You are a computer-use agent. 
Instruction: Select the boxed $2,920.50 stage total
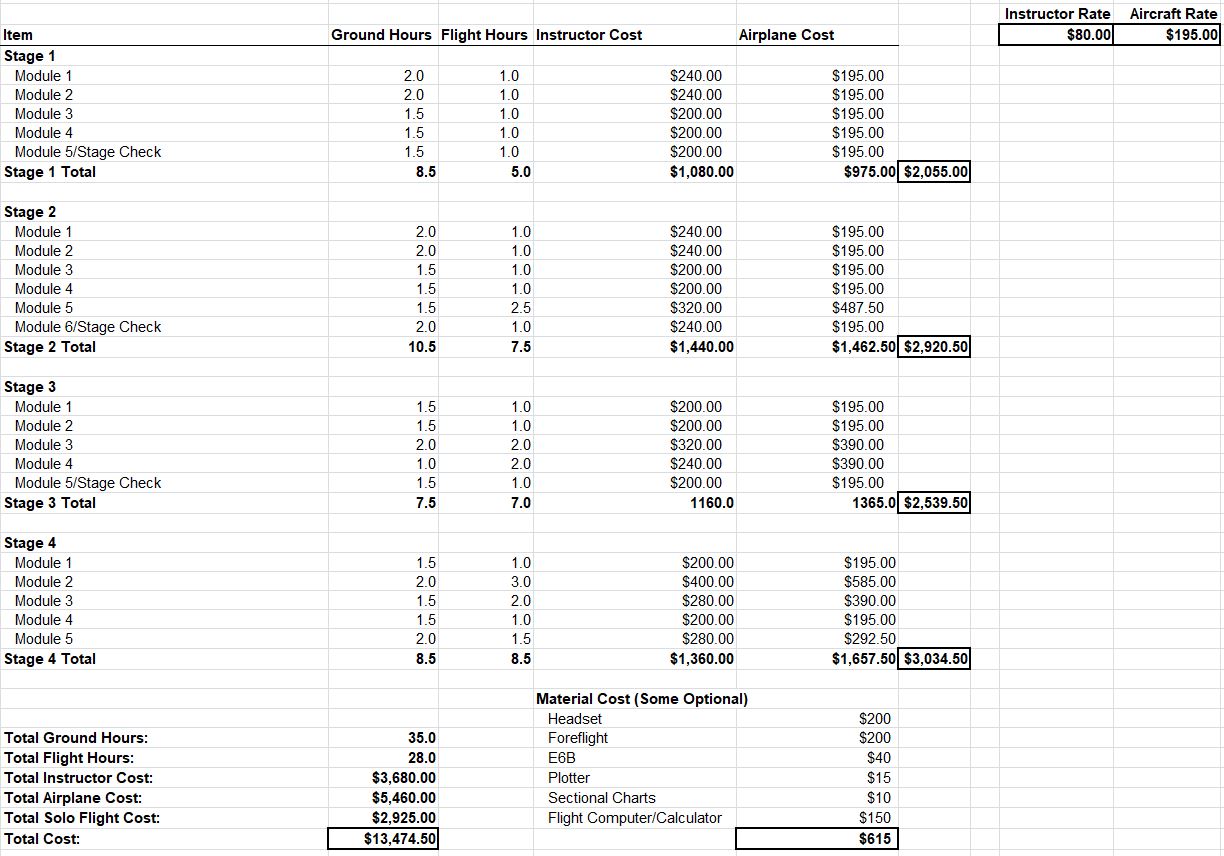click(x=935, y=347)
